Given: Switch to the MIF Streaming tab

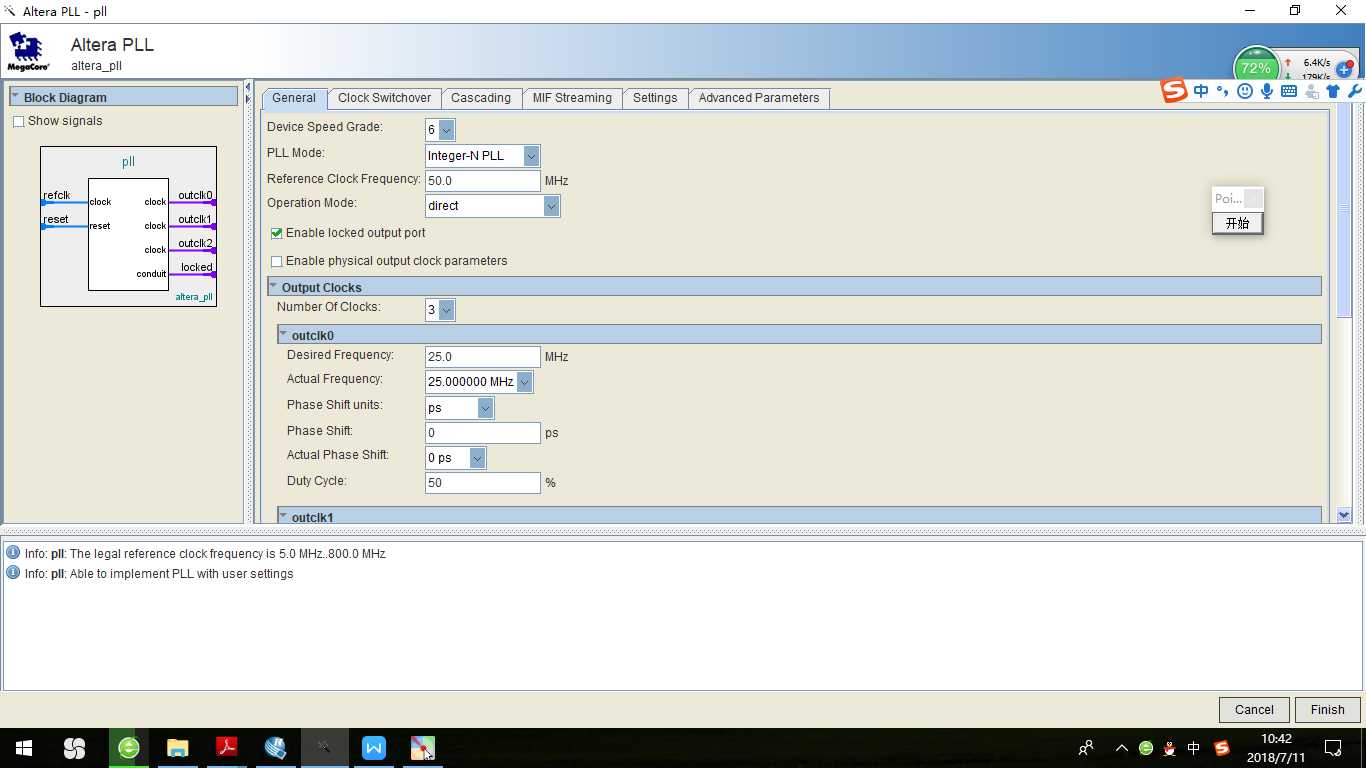Looking at the screenshot, I should pyautogui.click(x=572, y=98).
